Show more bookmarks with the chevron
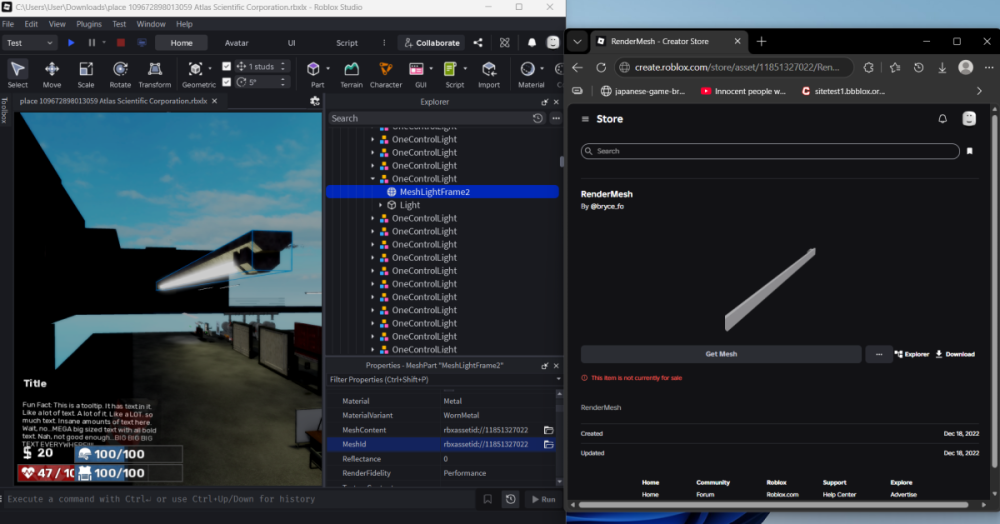 point(979,91)
